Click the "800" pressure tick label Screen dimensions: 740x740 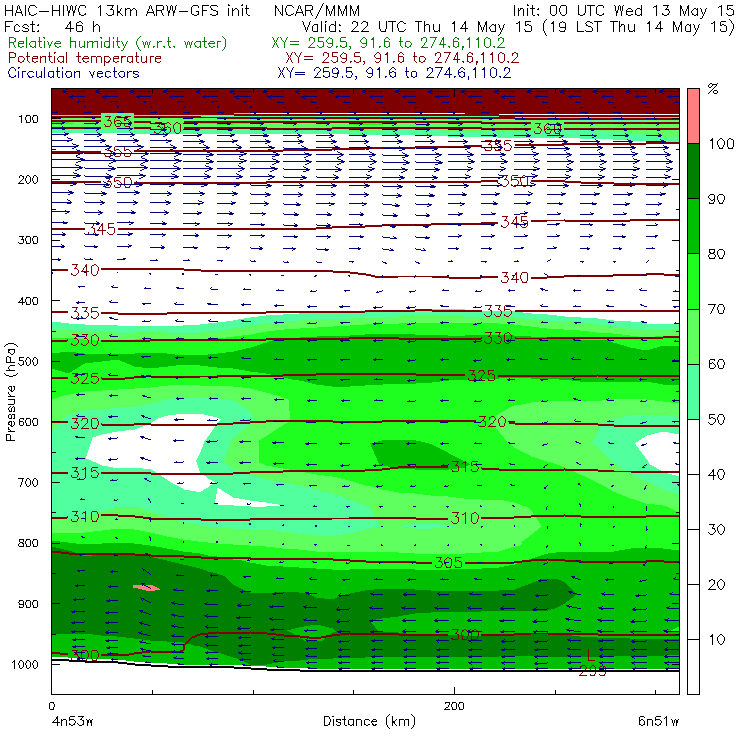click(28, 543)
